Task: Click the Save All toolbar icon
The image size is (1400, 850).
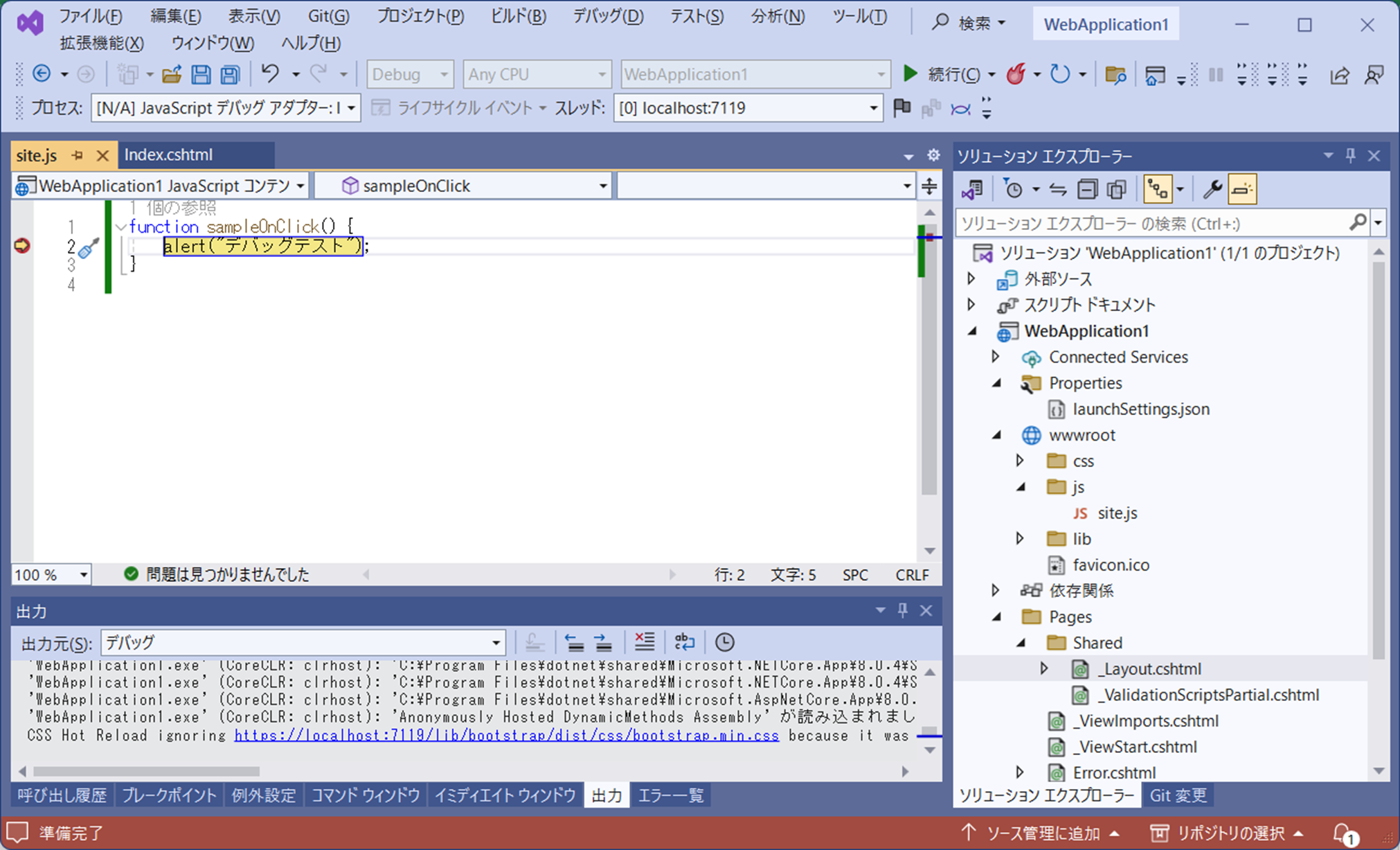Action: 231,74
